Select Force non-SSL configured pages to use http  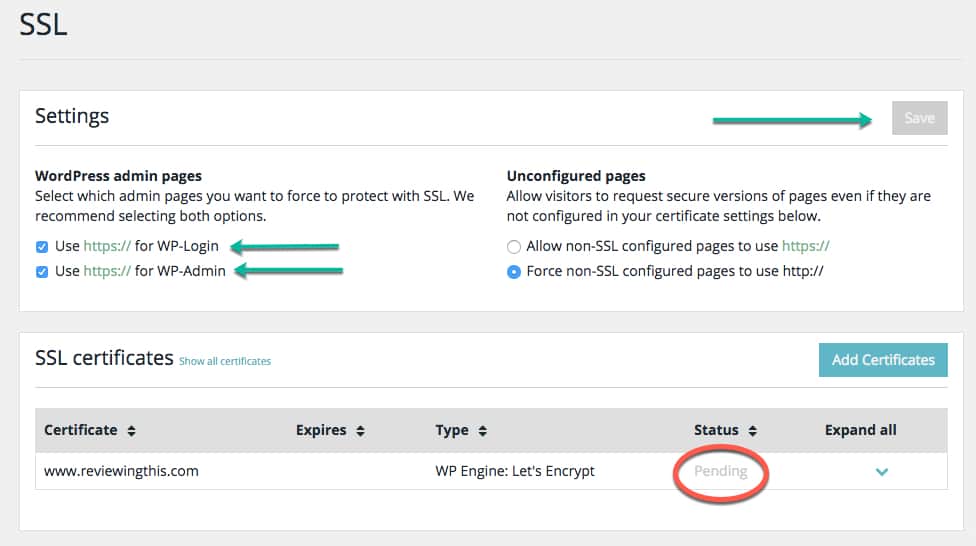[x=514, y=271]
